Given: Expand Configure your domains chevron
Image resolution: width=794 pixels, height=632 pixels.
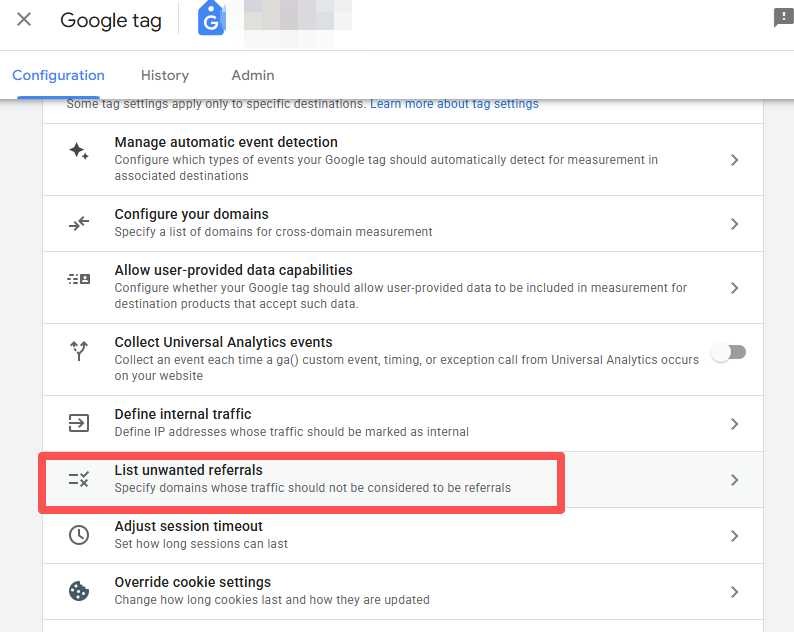Looking at the screenshot, I should click(734, 224).
